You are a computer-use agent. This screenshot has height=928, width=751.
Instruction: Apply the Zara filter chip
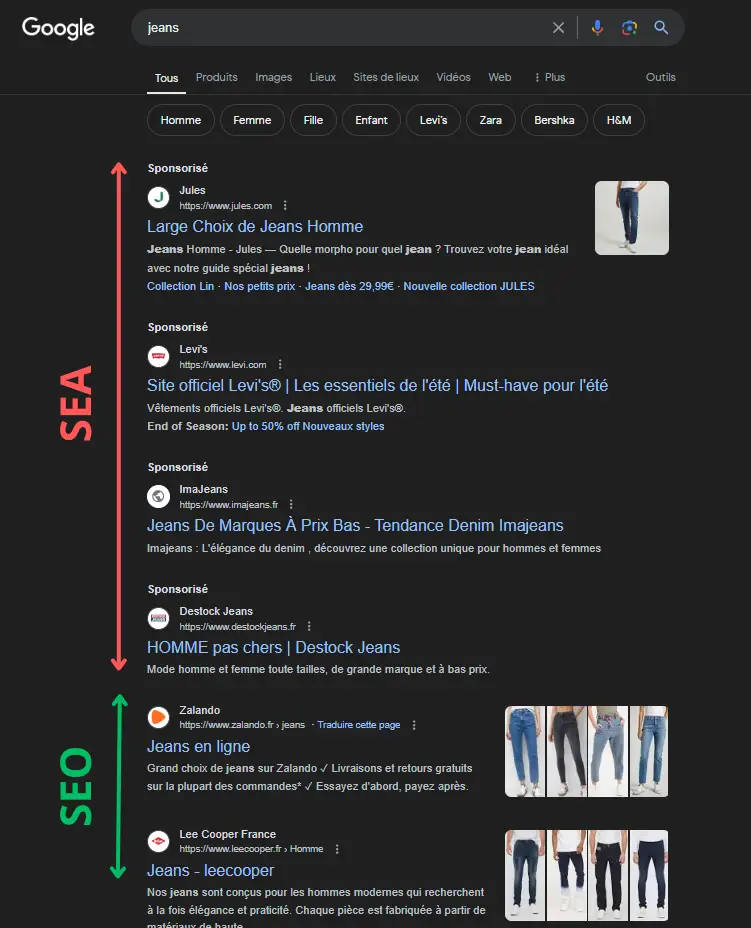tap(491, 120)
